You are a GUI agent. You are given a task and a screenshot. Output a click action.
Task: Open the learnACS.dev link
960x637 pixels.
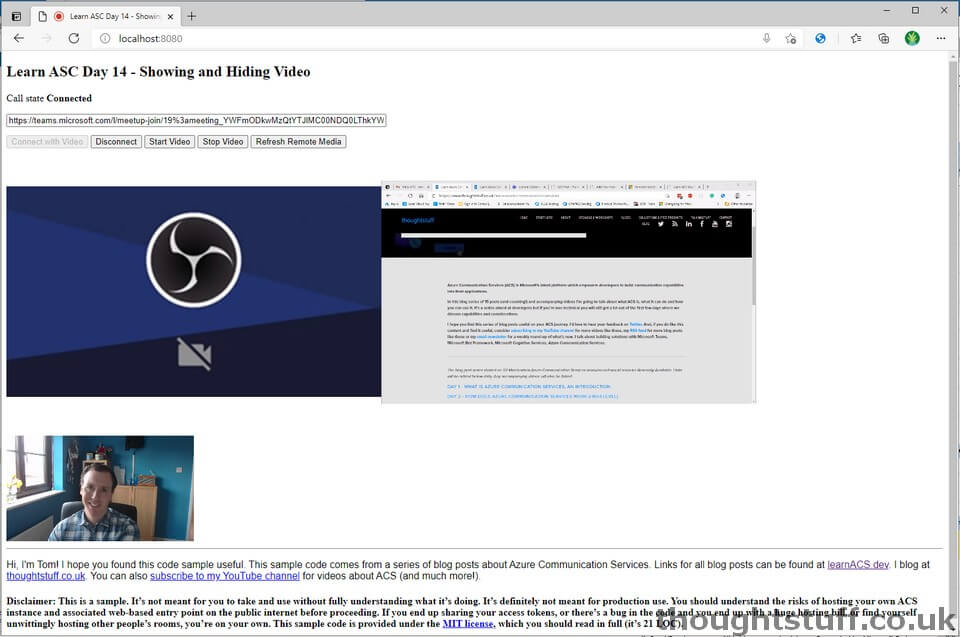coord(858,565)
